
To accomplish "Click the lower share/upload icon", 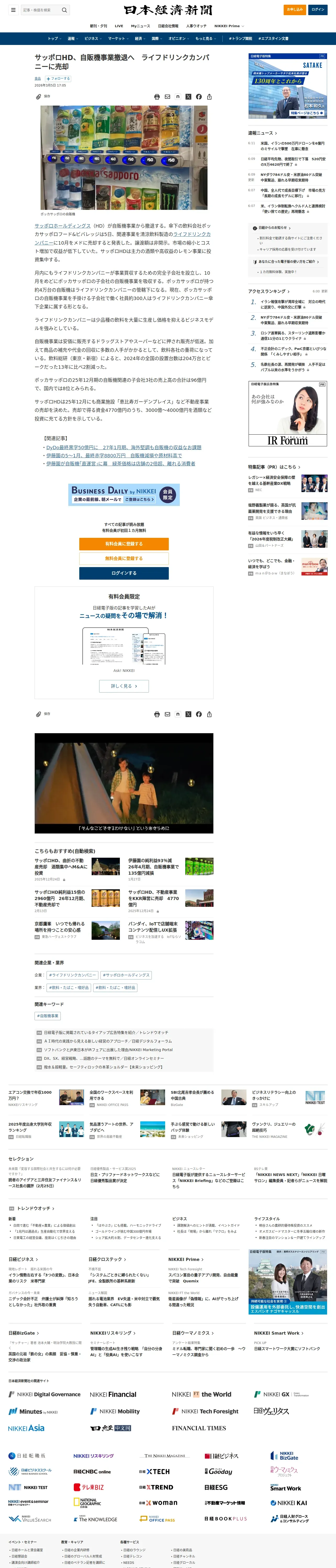I will click(209, 714).
